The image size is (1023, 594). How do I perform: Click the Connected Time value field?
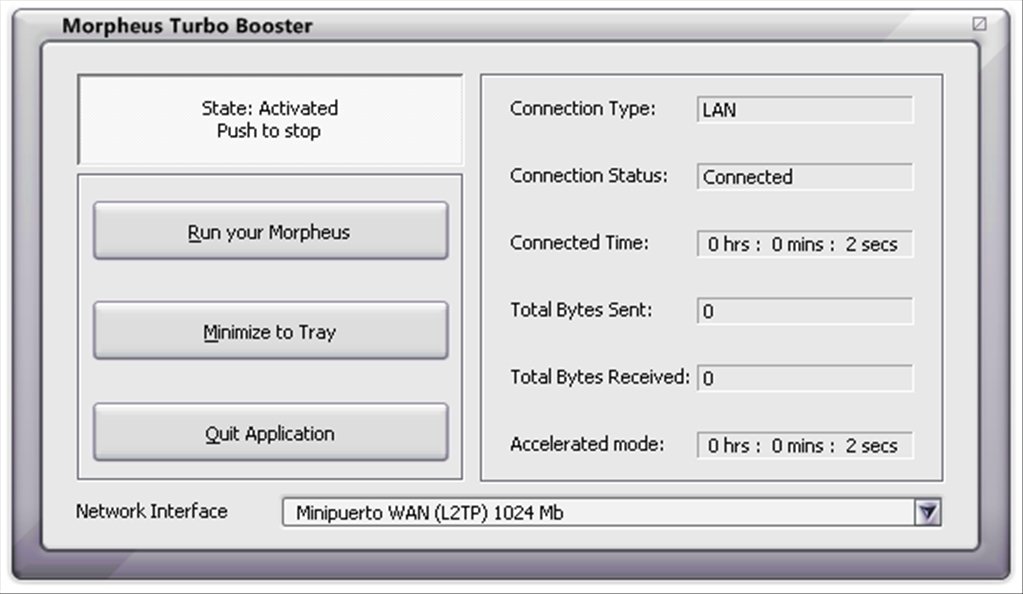(804, 244)
